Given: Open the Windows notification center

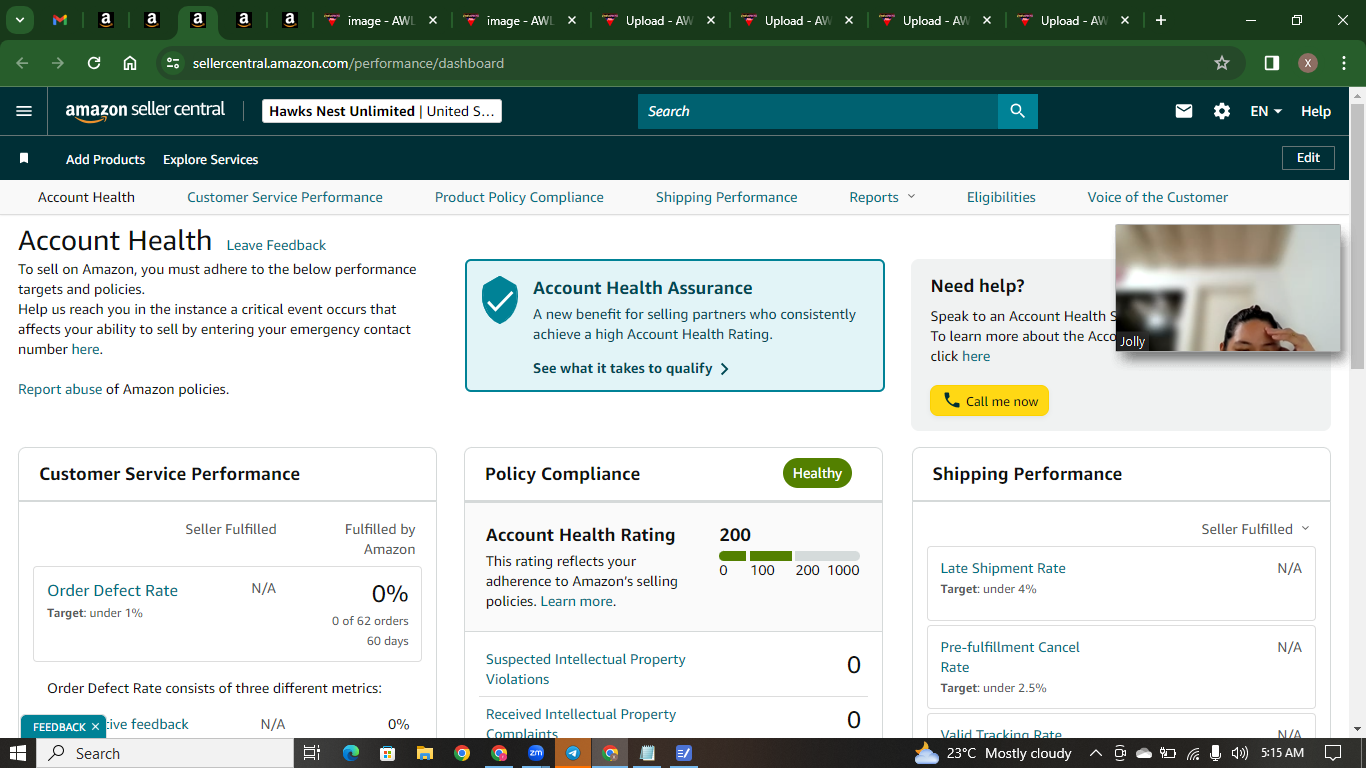Looking at the screenshot, I should tap(1333, 753).
